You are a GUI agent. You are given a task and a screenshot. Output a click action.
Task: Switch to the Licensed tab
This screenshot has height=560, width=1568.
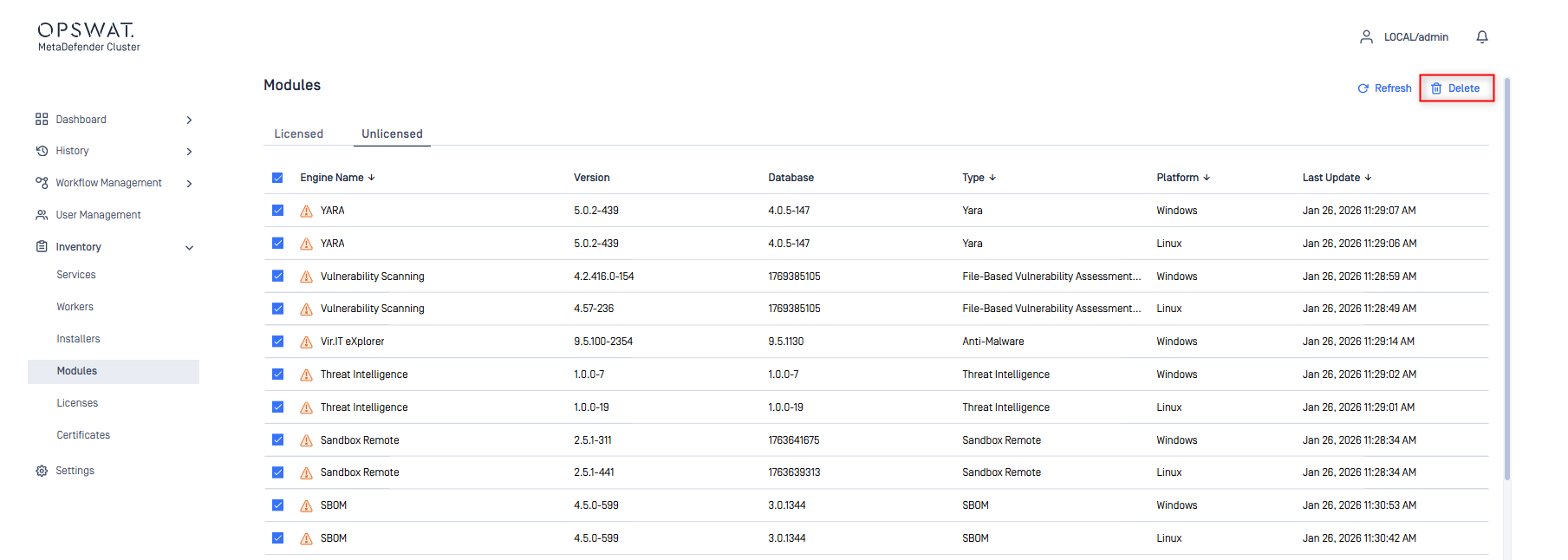(x=298, y=133)
